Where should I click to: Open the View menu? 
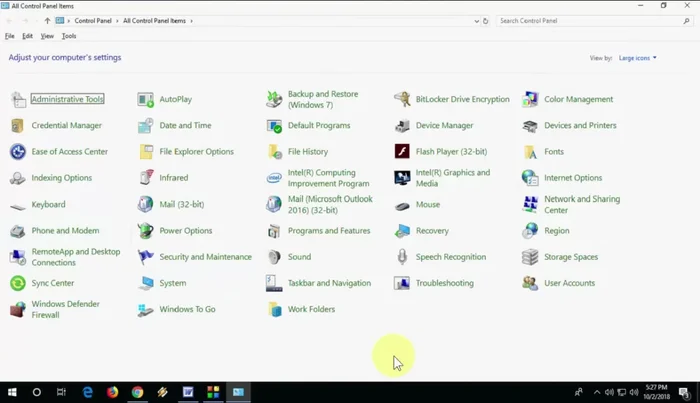(47, 36)
